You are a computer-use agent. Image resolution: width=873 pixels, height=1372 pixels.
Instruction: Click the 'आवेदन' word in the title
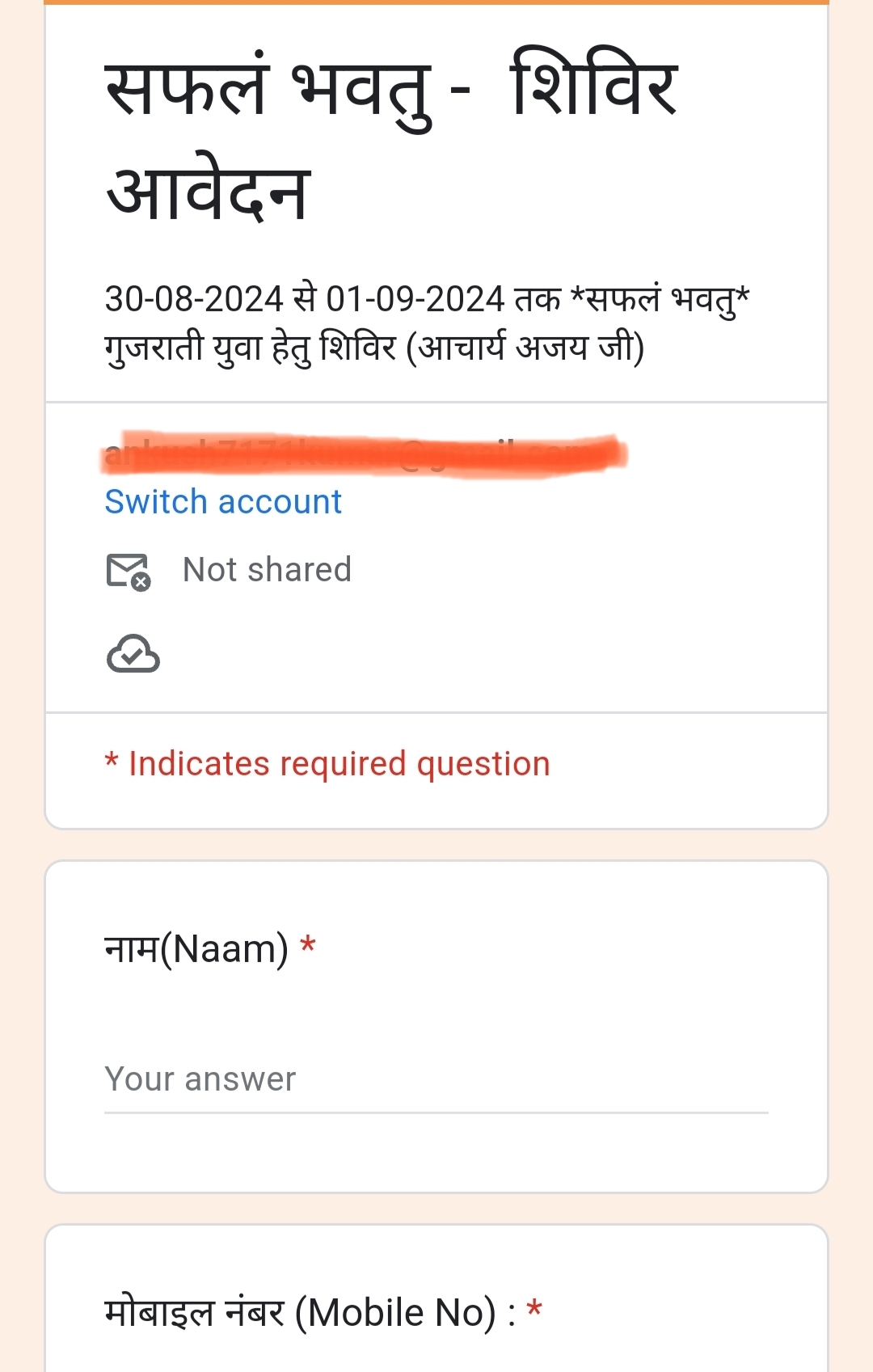[x=208, y=192]
